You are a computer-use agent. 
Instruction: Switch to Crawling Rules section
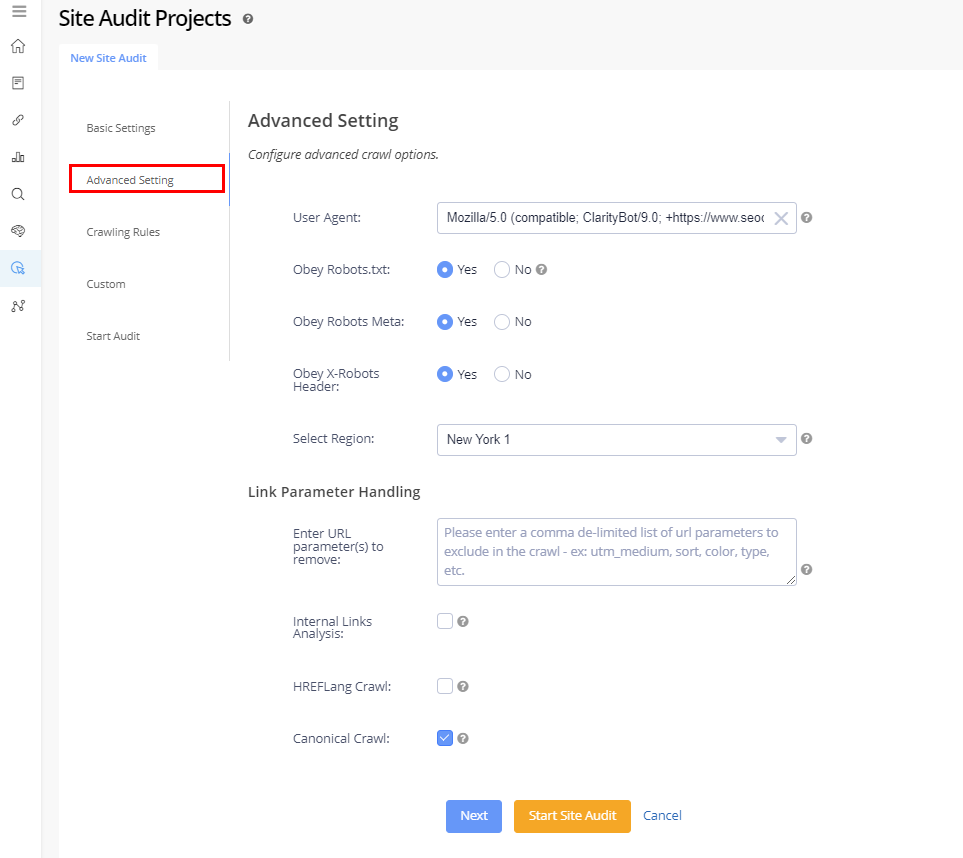click(123, 232)
